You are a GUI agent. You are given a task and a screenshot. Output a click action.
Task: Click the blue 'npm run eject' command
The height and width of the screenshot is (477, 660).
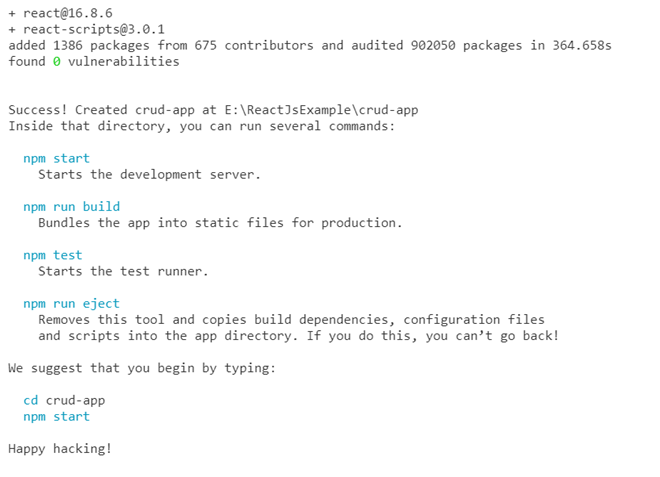[x=72, y=304]
